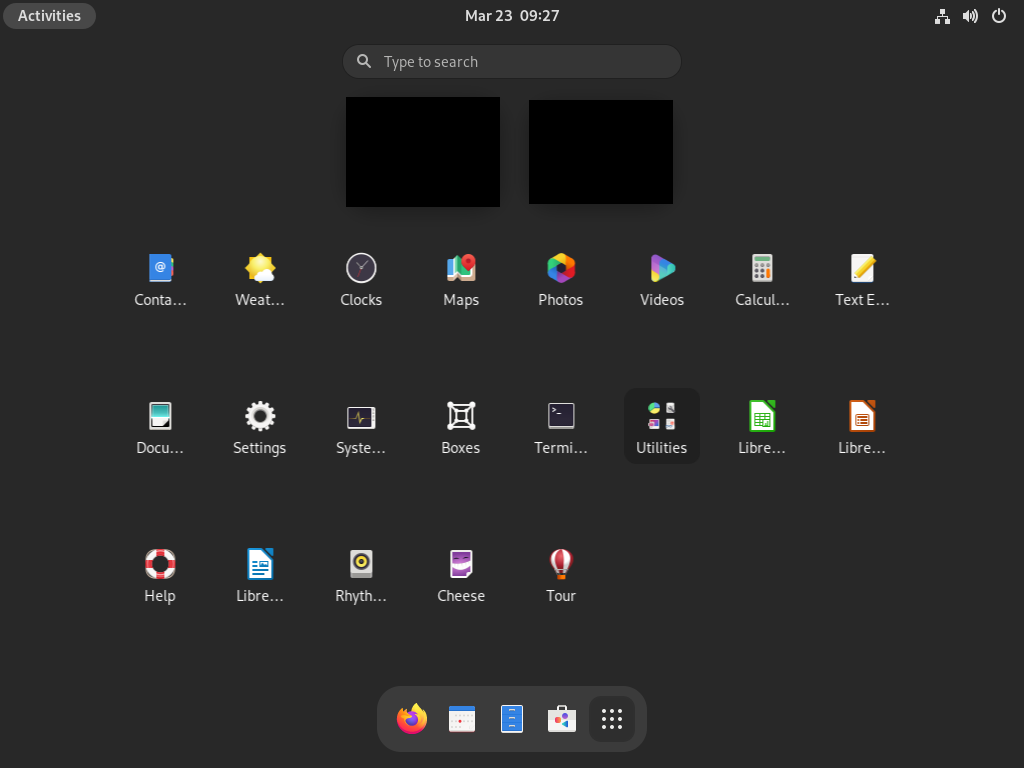Screen dimensions: 1024x768
Task: Open the Calculator app
Action: pos(762,280)
